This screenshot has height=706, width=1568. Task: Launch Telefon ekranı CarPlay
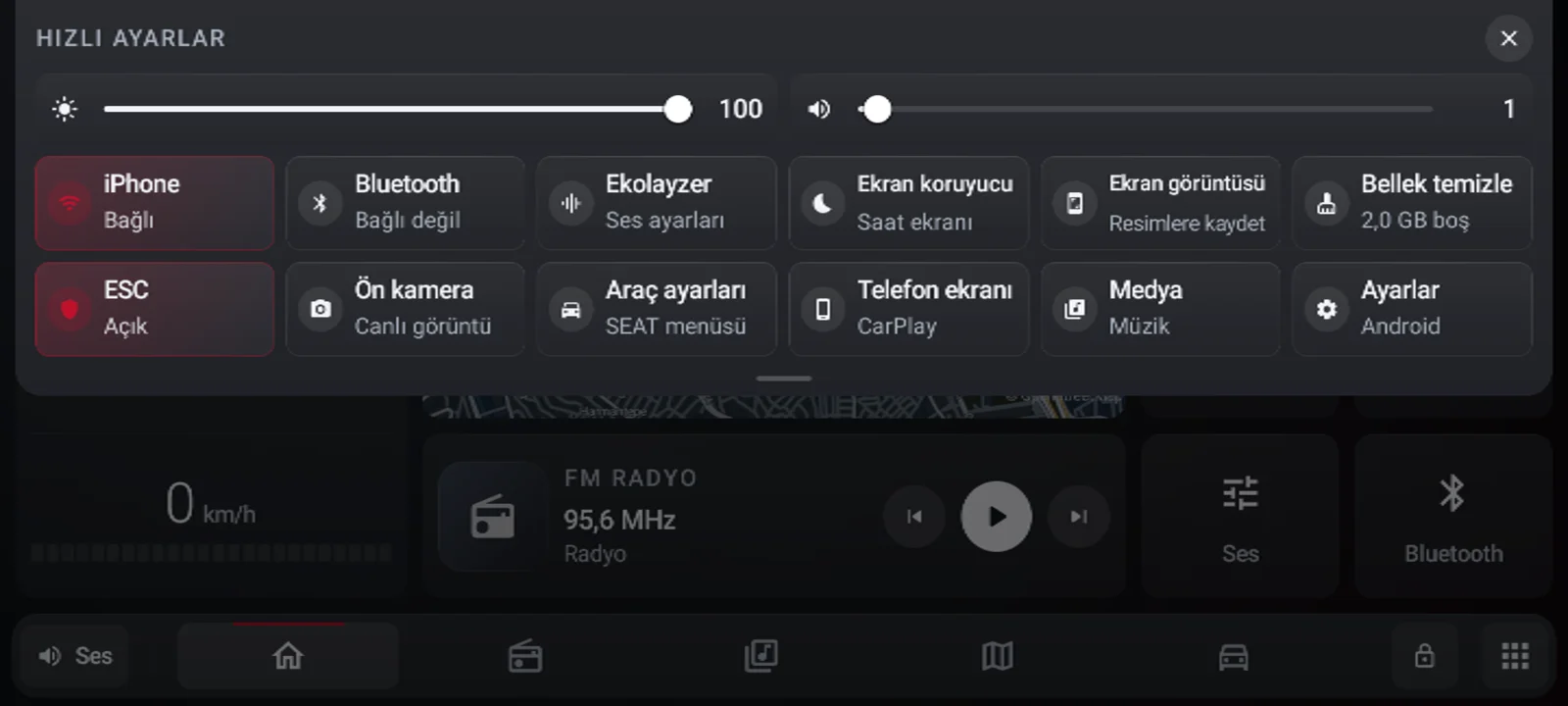(909, 309)
